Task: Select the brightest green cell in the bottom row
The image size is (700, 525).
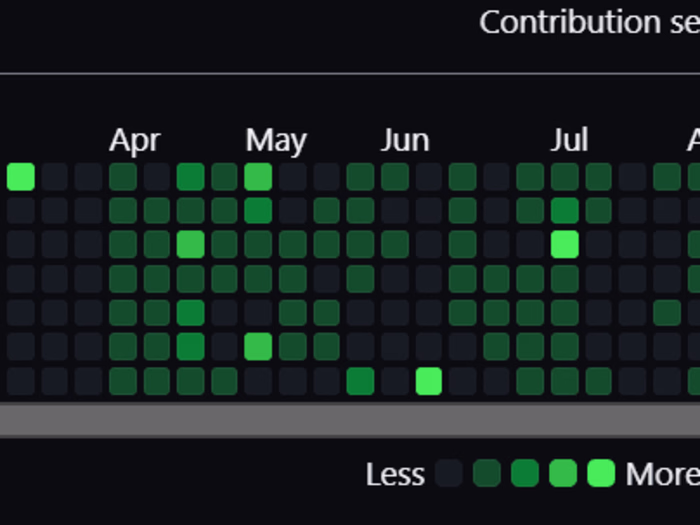Action: coord(429,381)
